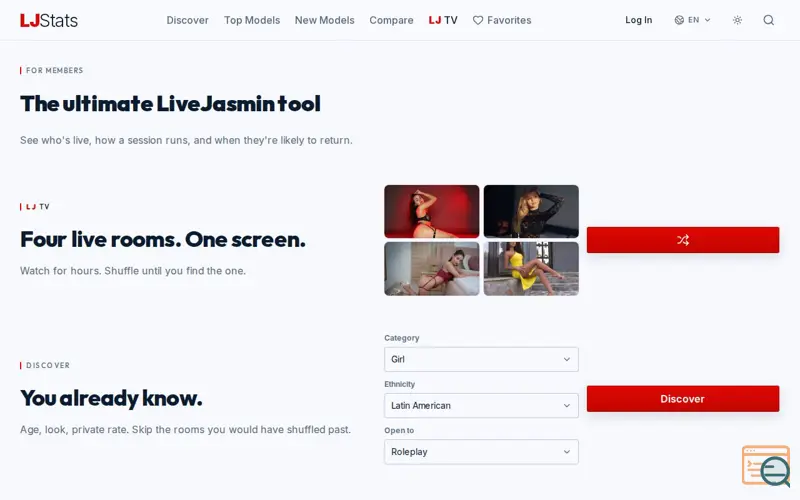Open the yellow-dress live room thumbnail

pos(531,269)
